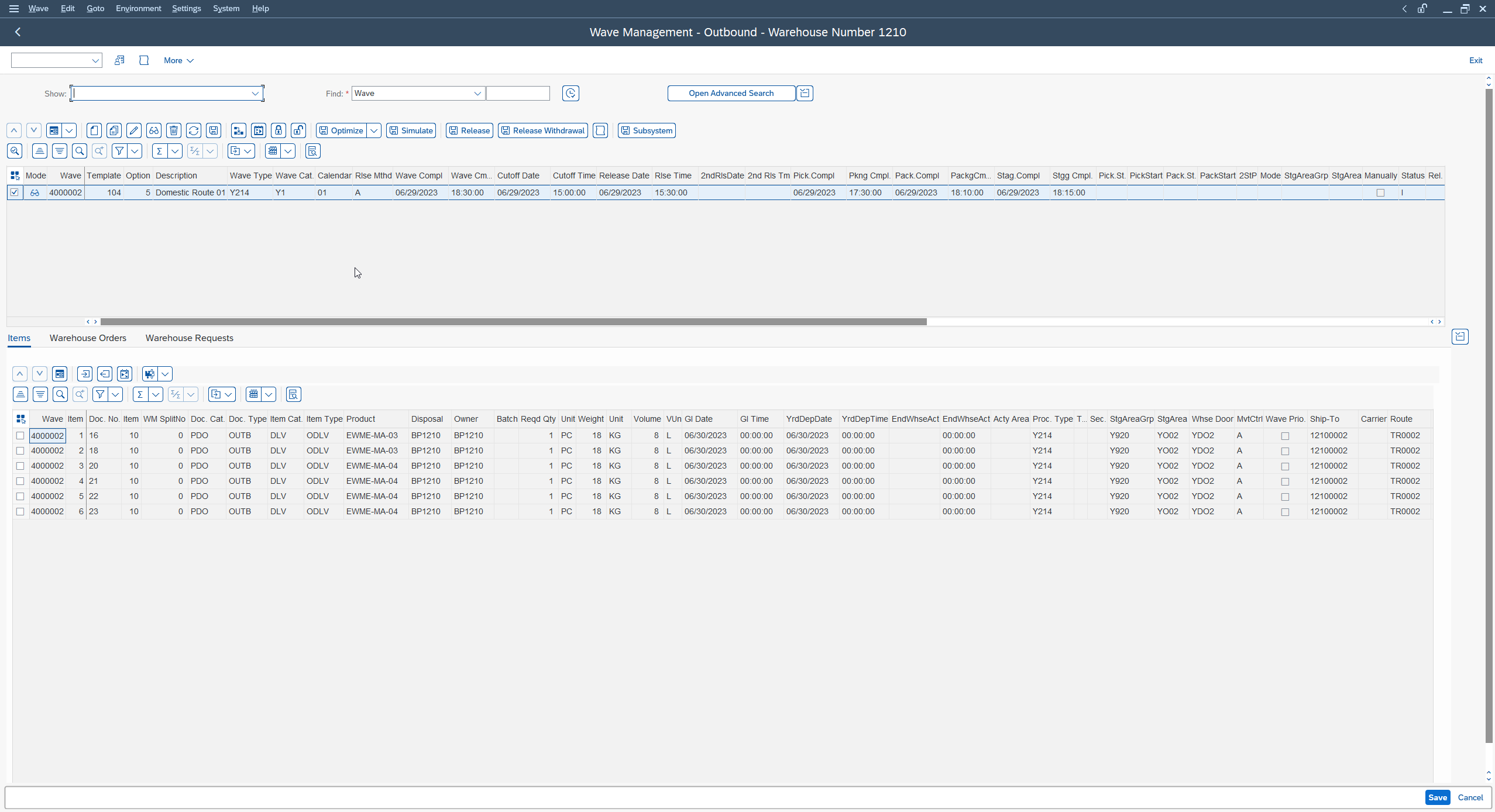Click the upper grid horizontal scrollbar thumb
The image size is (1495, 812).
pyautogui.click(x=513, y=322)
